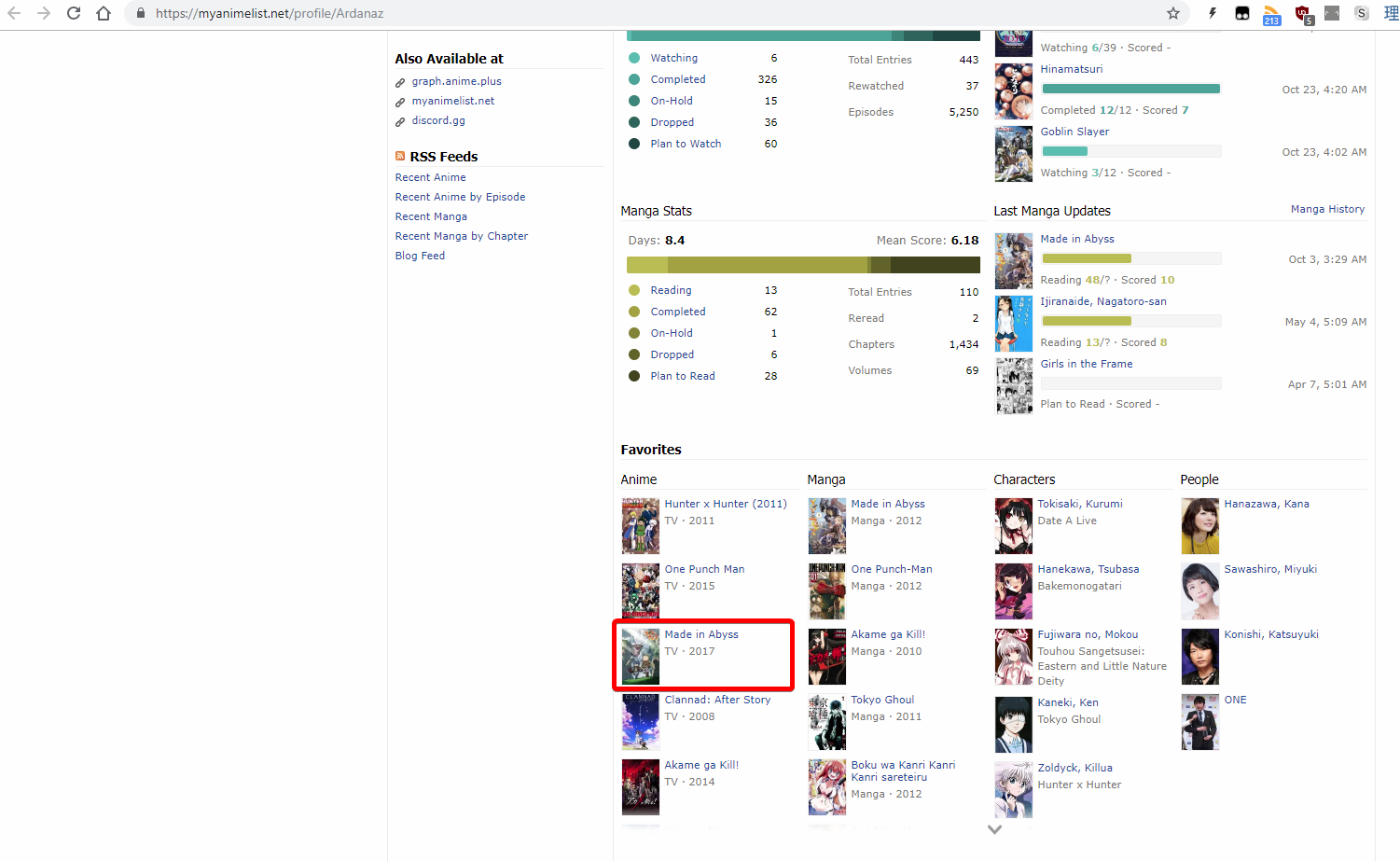
Task: Click the Plan to Watch anime stat
Action: pyautogui.click(x=686, y=144)
